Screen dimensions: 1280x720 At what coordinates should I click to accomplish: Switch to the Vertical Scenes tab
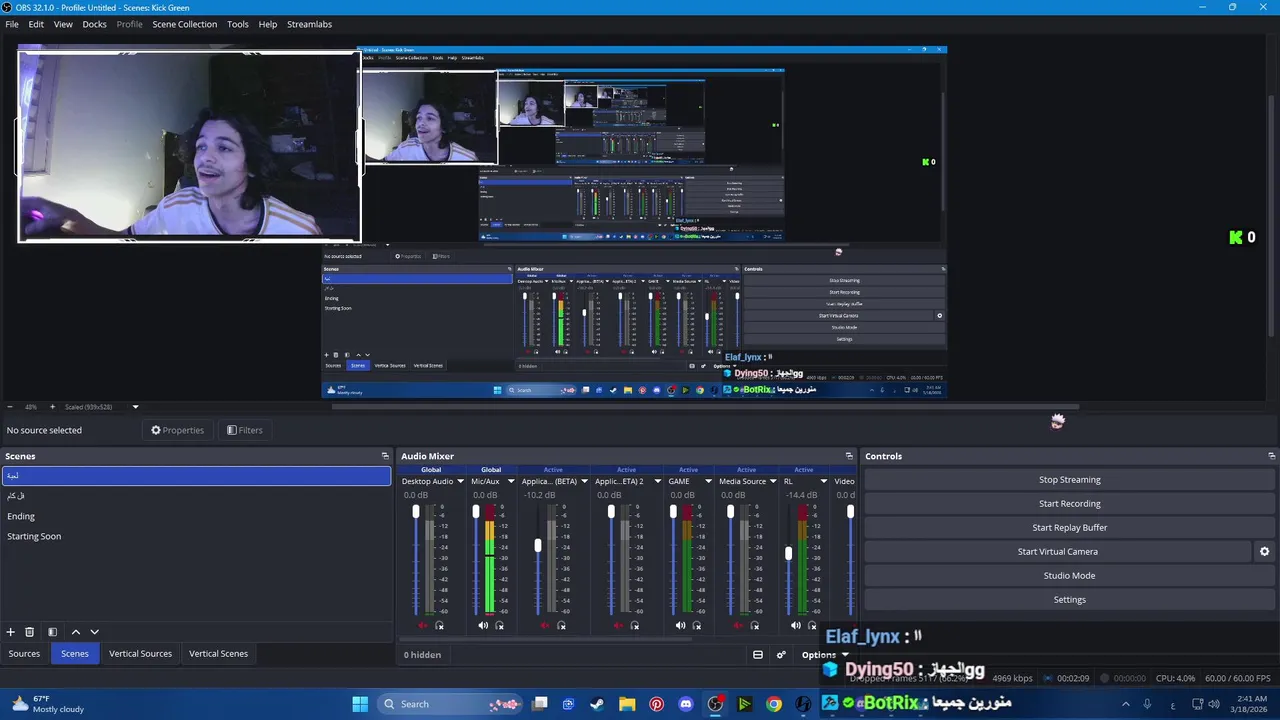coord(218,654)
